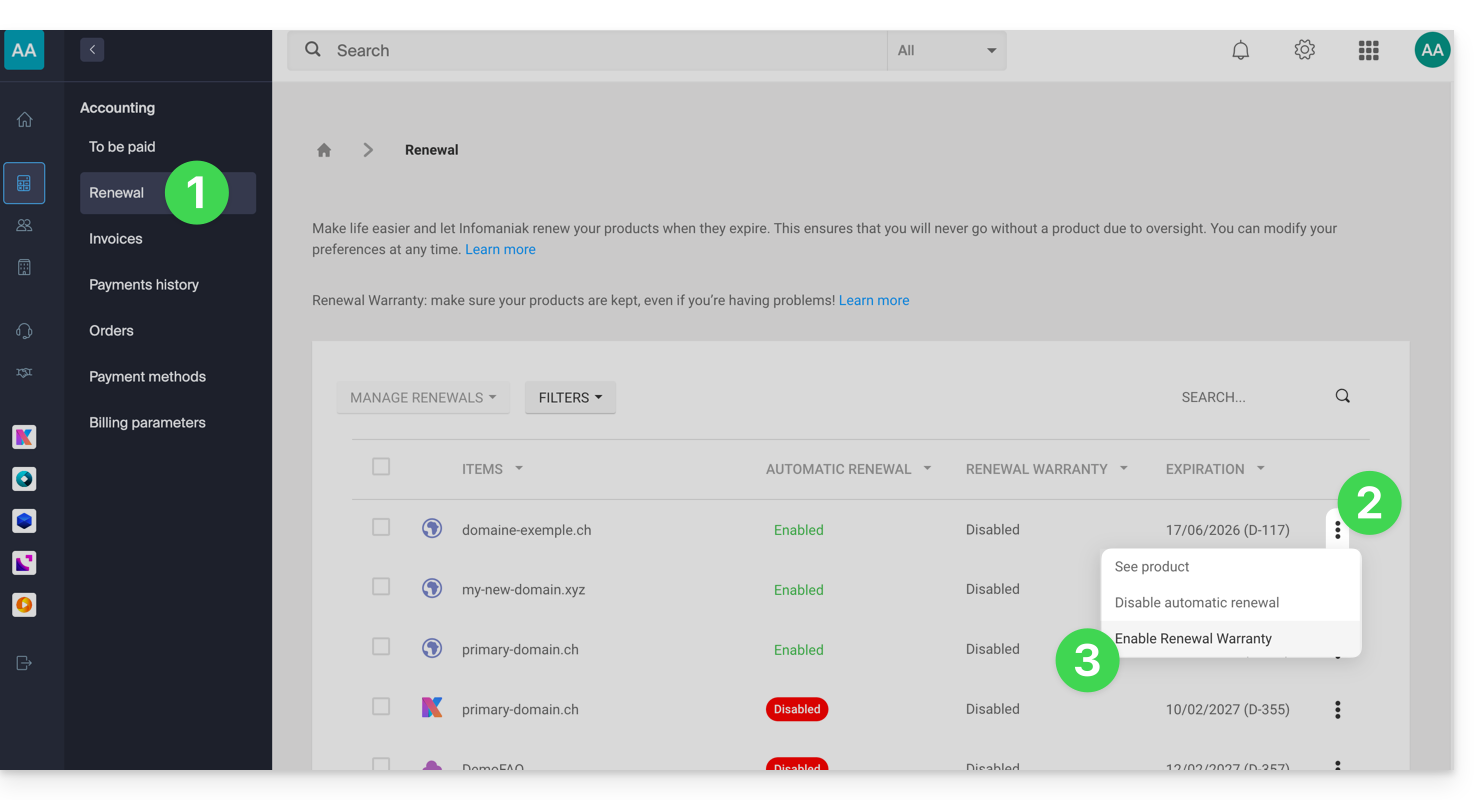The image size is (1484, 800).
Task: Open the settings gear icon
Action: pyautogui.click(x=1304, y=50)
